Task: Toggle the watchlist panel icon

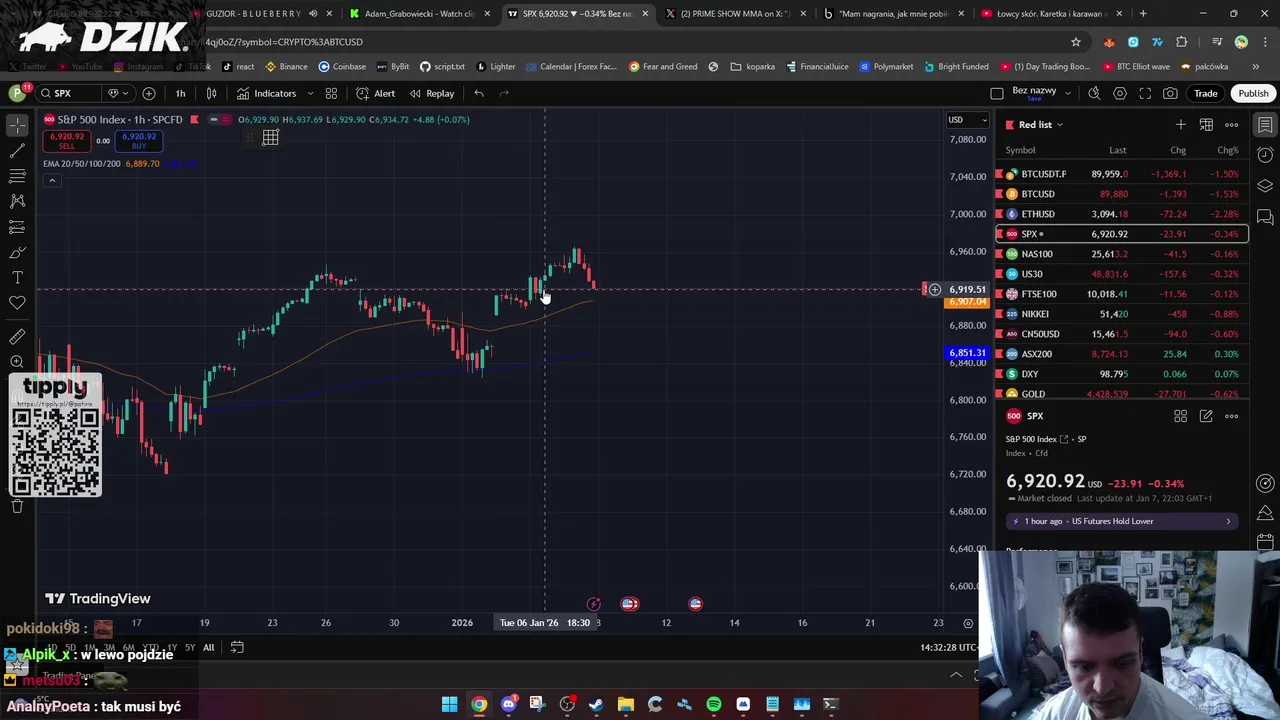Action: tap(1265, 125)
